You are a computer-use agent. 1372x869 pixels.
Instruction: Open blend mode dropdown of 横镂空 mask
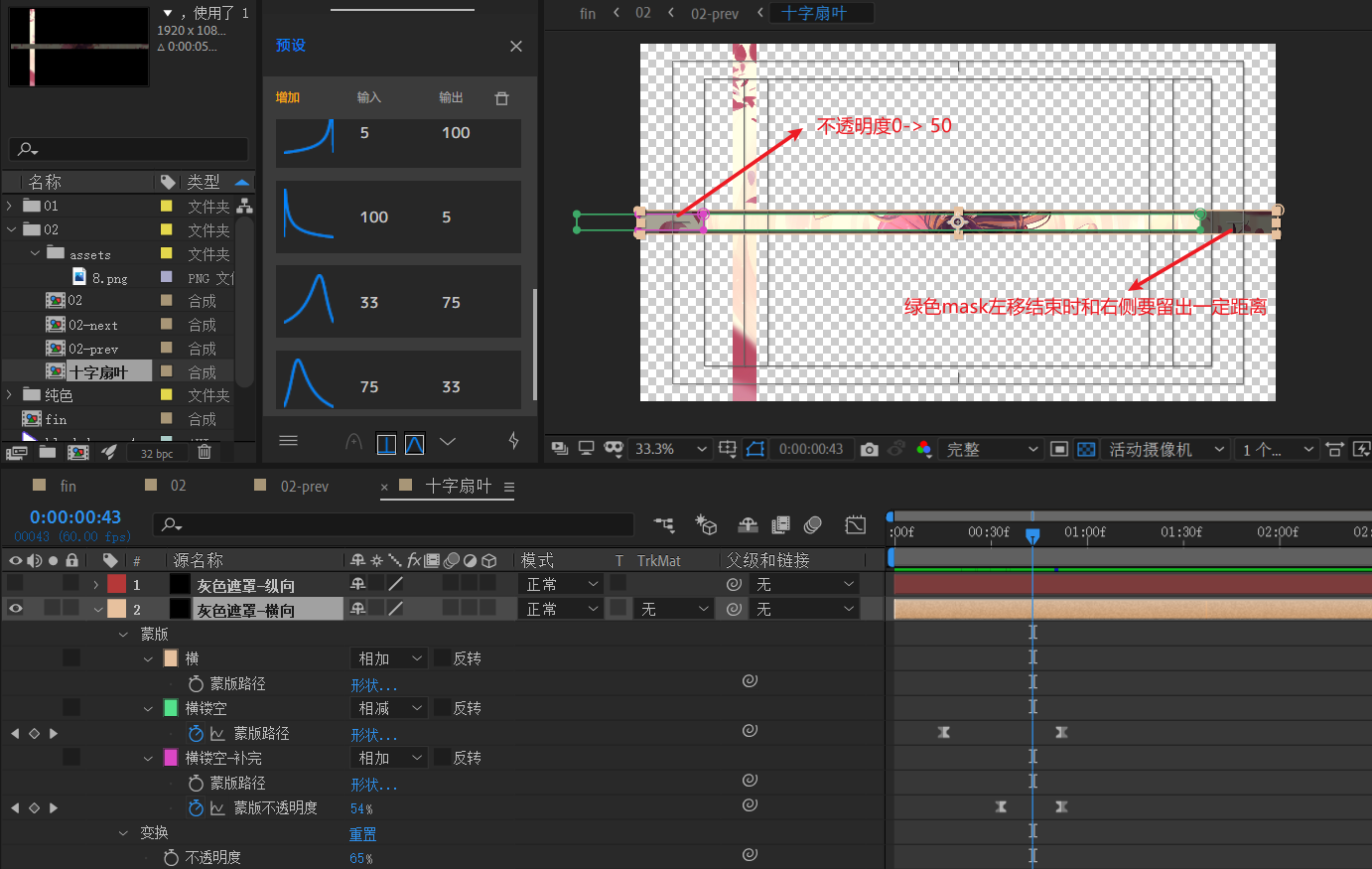(x=390, y=708)
